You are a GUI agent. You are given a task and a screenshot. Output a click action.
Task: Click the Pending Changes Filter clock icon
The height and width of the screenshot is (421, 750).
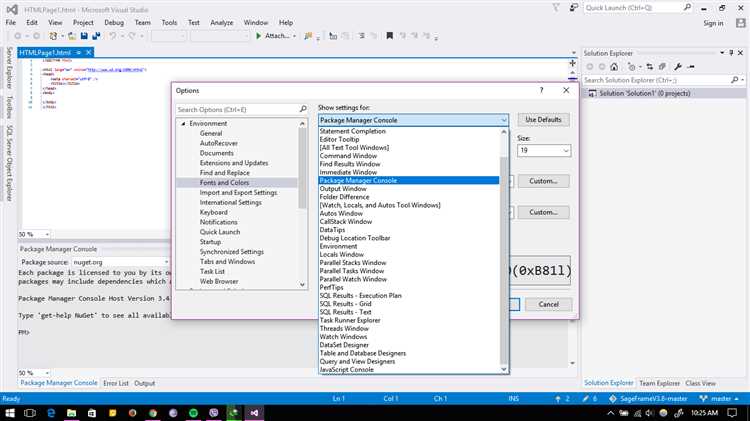click(631, 67)
